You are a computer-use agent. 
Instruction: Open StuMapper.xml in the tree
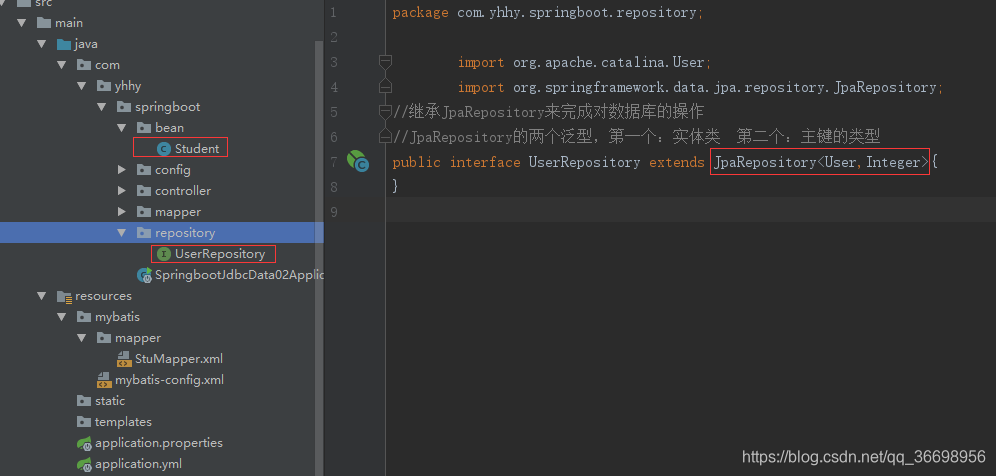[x=179, y=359]
